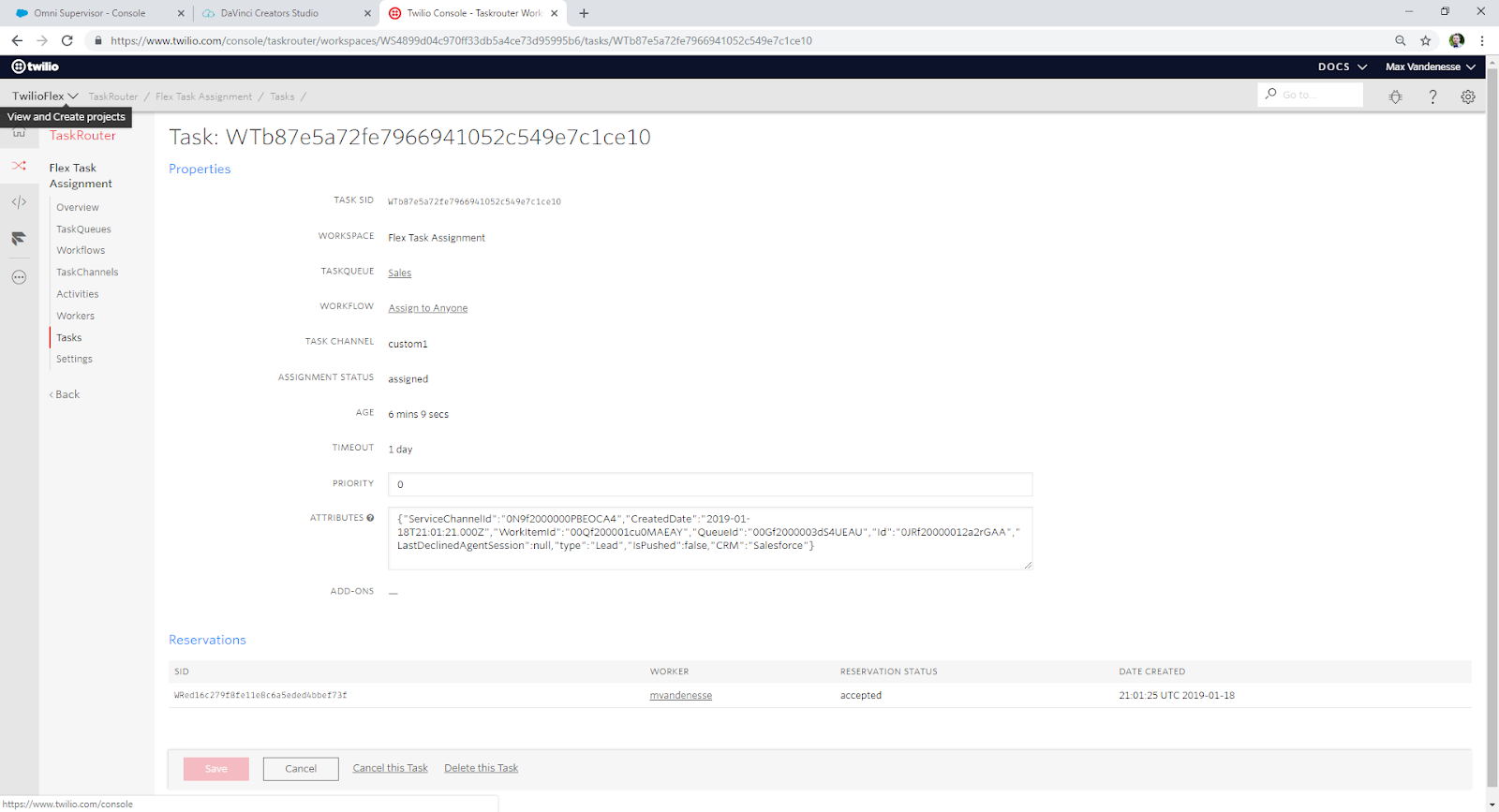Click the Twilio logo
1499x812 pixels.
36,66
